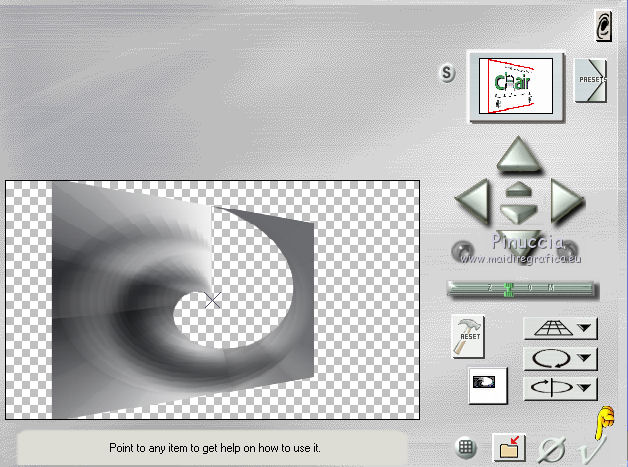Toggle the round grid button

[465, 447]
